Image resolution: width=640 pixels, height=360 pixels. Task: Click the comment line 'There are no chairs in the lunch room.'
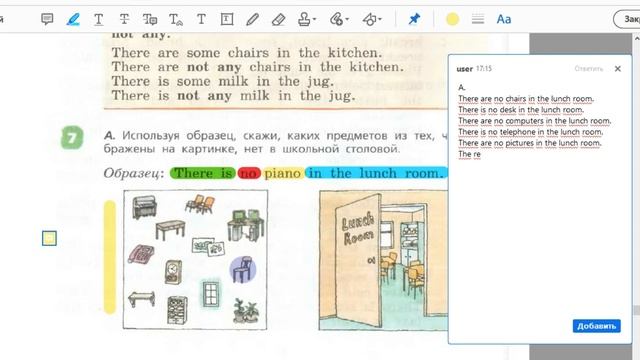coord(526,99)
